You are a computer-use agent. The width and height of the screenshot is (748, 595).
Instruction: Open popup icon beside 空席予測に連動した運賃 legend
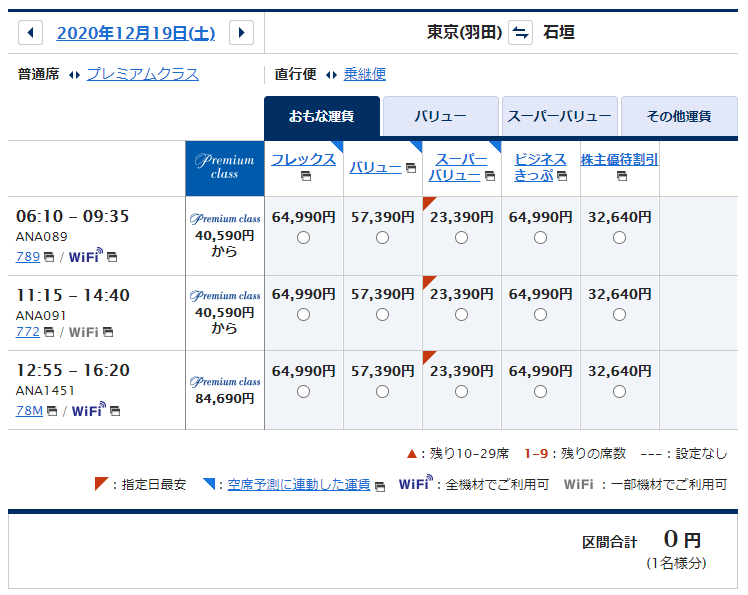click(x=380, y=487)
